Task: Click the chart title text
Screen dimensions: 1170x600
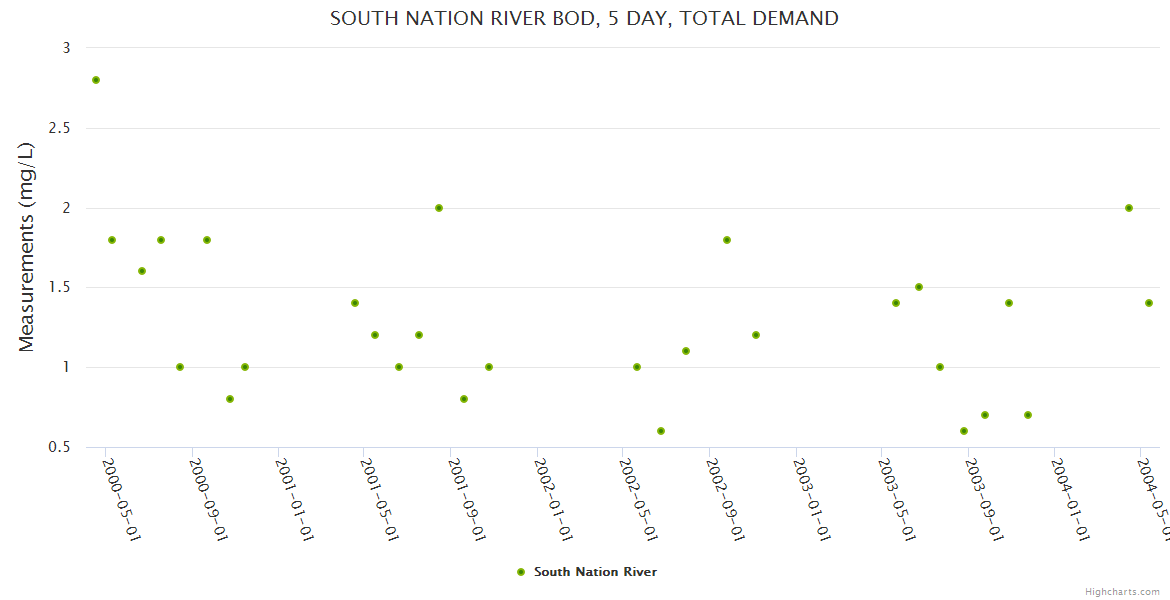Action: 584,18
